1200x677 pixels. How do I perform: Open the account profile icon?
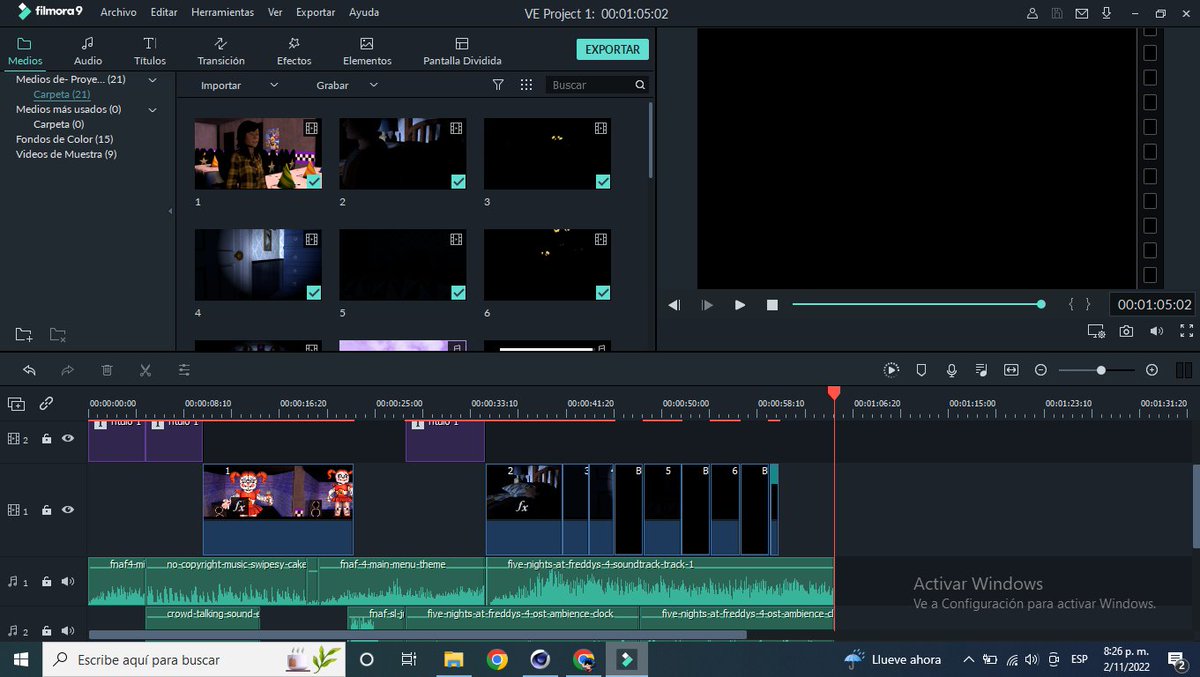point(1033,13)
